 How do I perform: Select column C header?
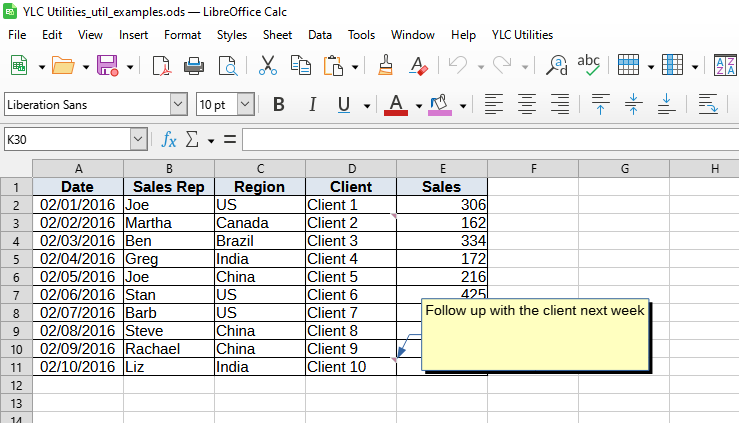coord(260,168)
